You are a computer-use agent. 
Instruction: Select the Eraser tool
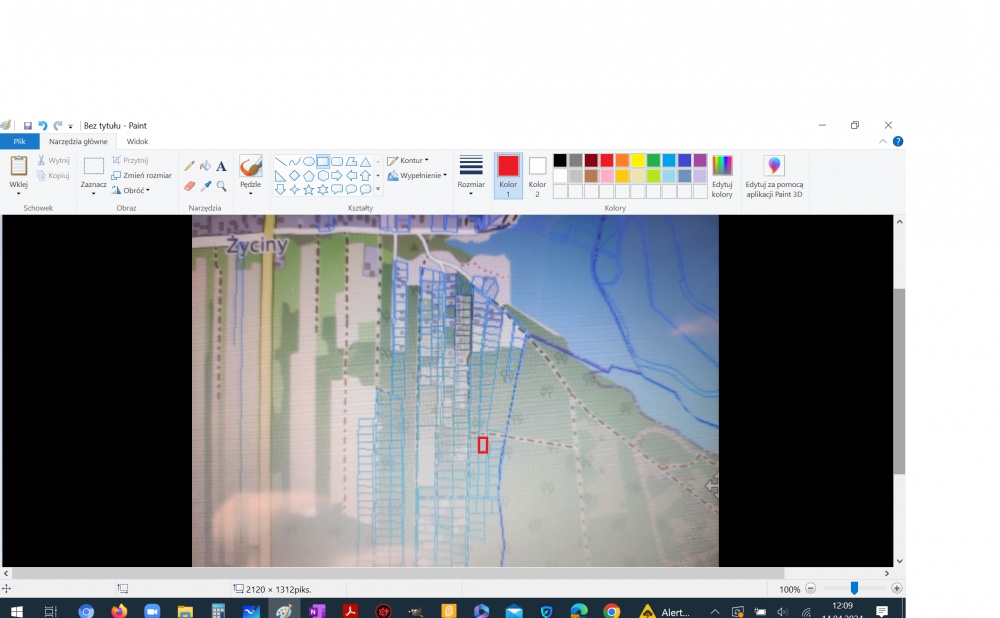coord(189,186)
